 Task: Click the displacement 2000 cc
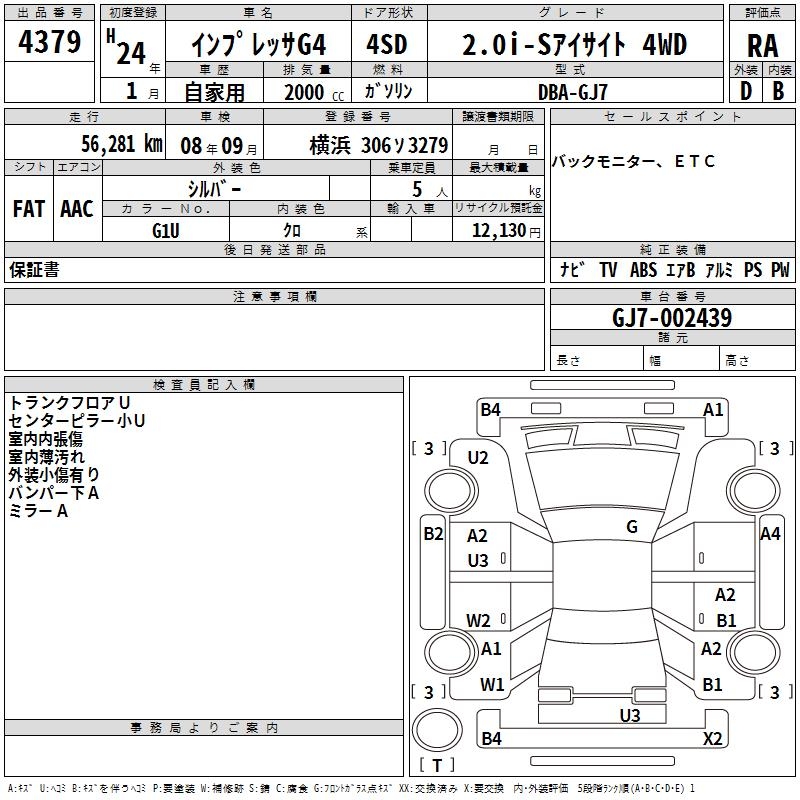314,92
